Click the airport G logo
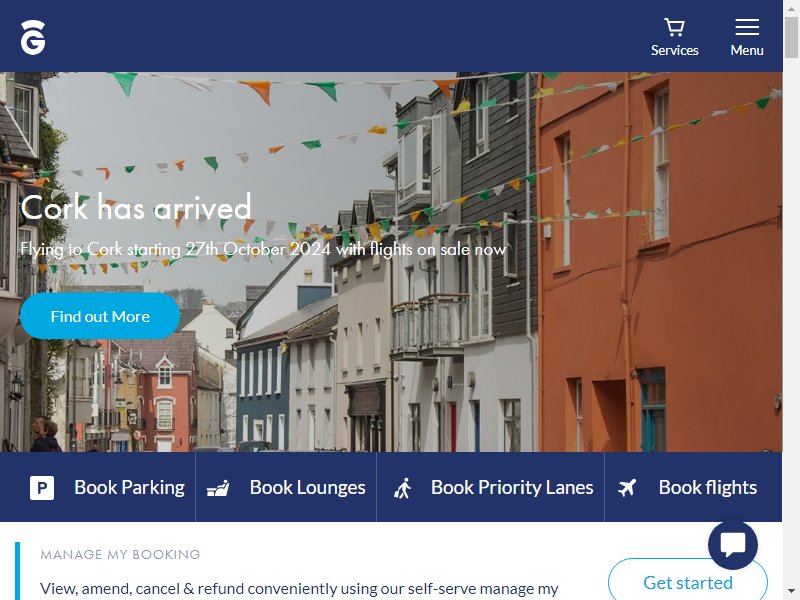800x600 pixels. coord(33,37)
